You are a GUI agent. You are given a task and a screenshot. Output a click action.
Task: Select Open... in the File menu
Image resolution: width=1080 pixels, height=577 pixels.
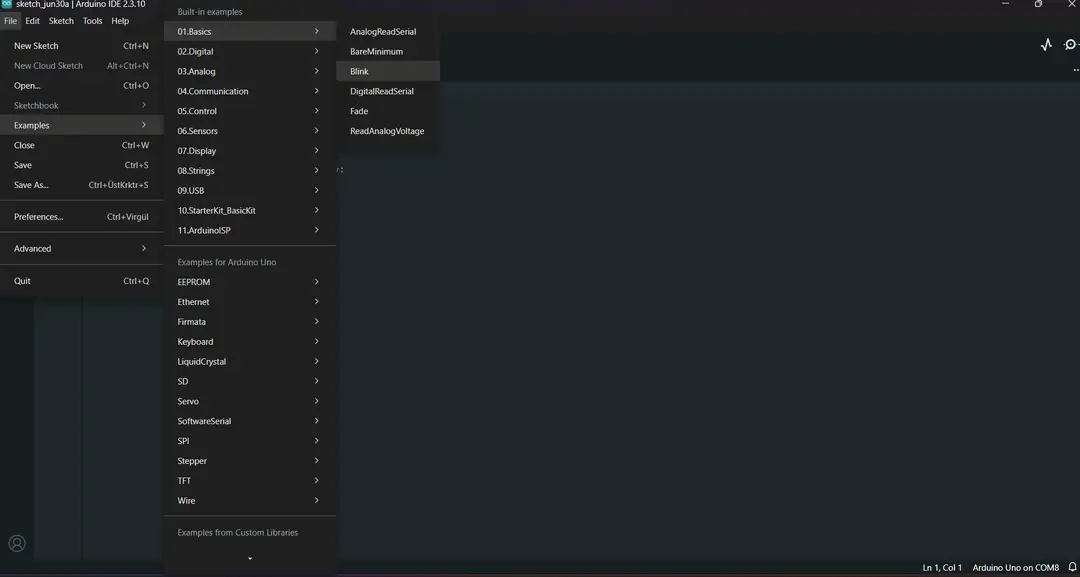(81, 86)
